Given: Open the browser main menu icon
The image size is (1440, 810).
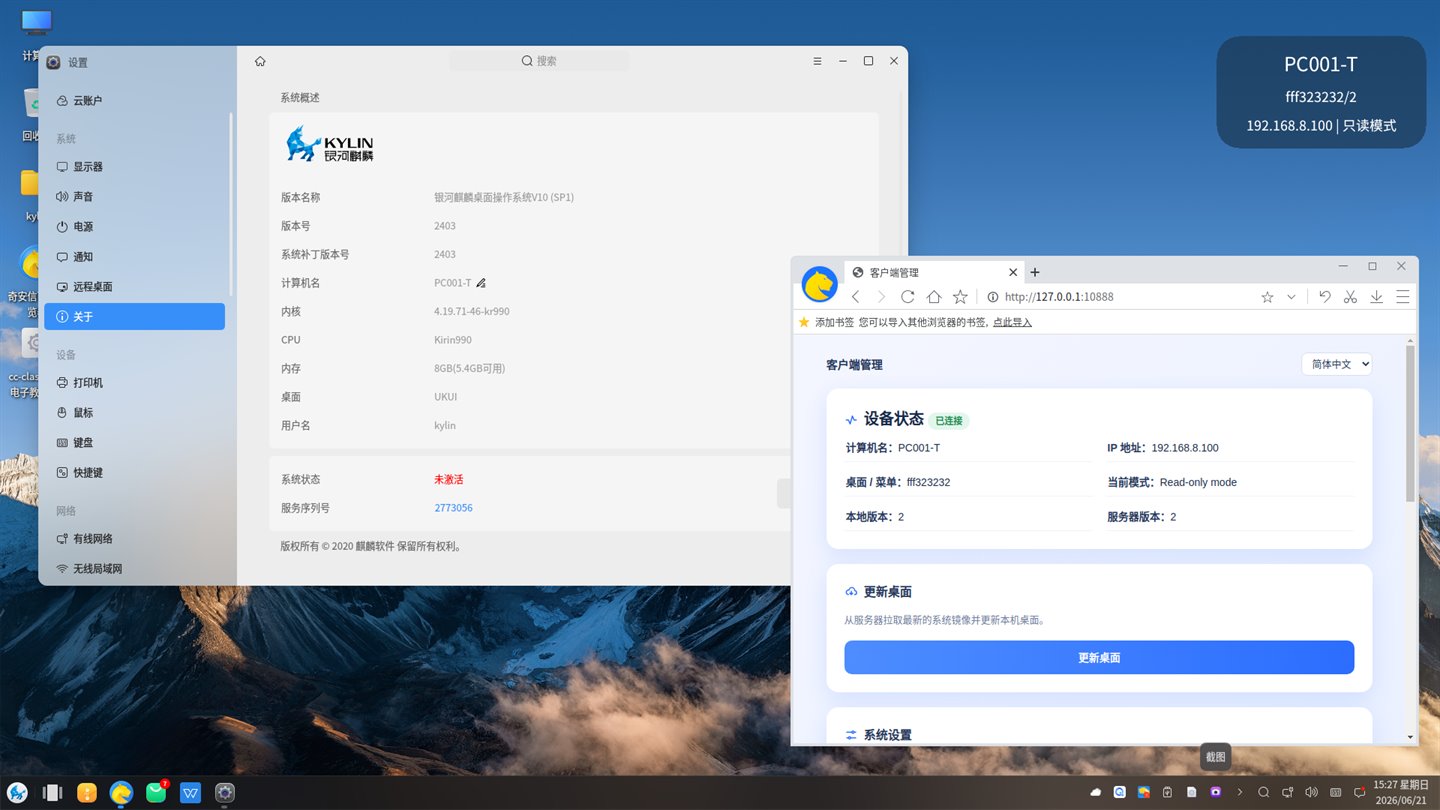Looking at the screenshot, I should coord(1403,297).
